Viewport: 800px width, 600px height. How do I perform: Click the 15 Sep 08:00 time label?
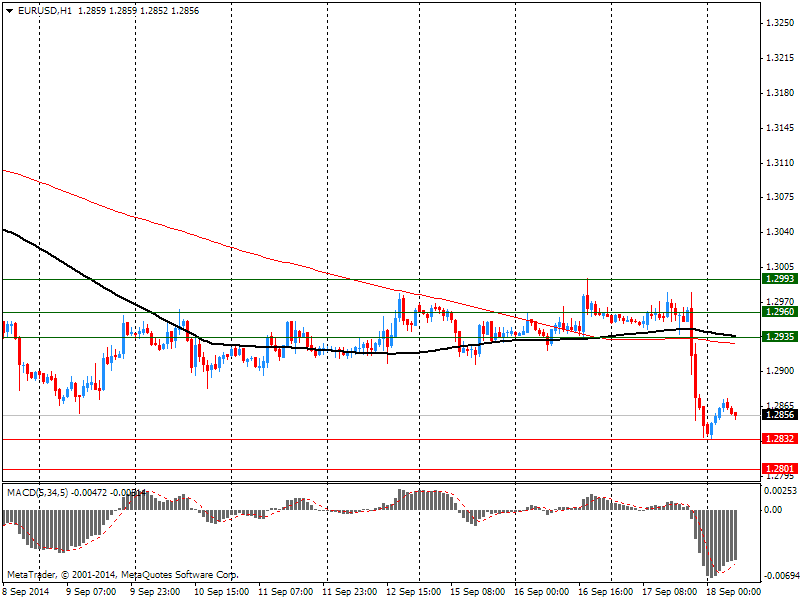[478, 592]
